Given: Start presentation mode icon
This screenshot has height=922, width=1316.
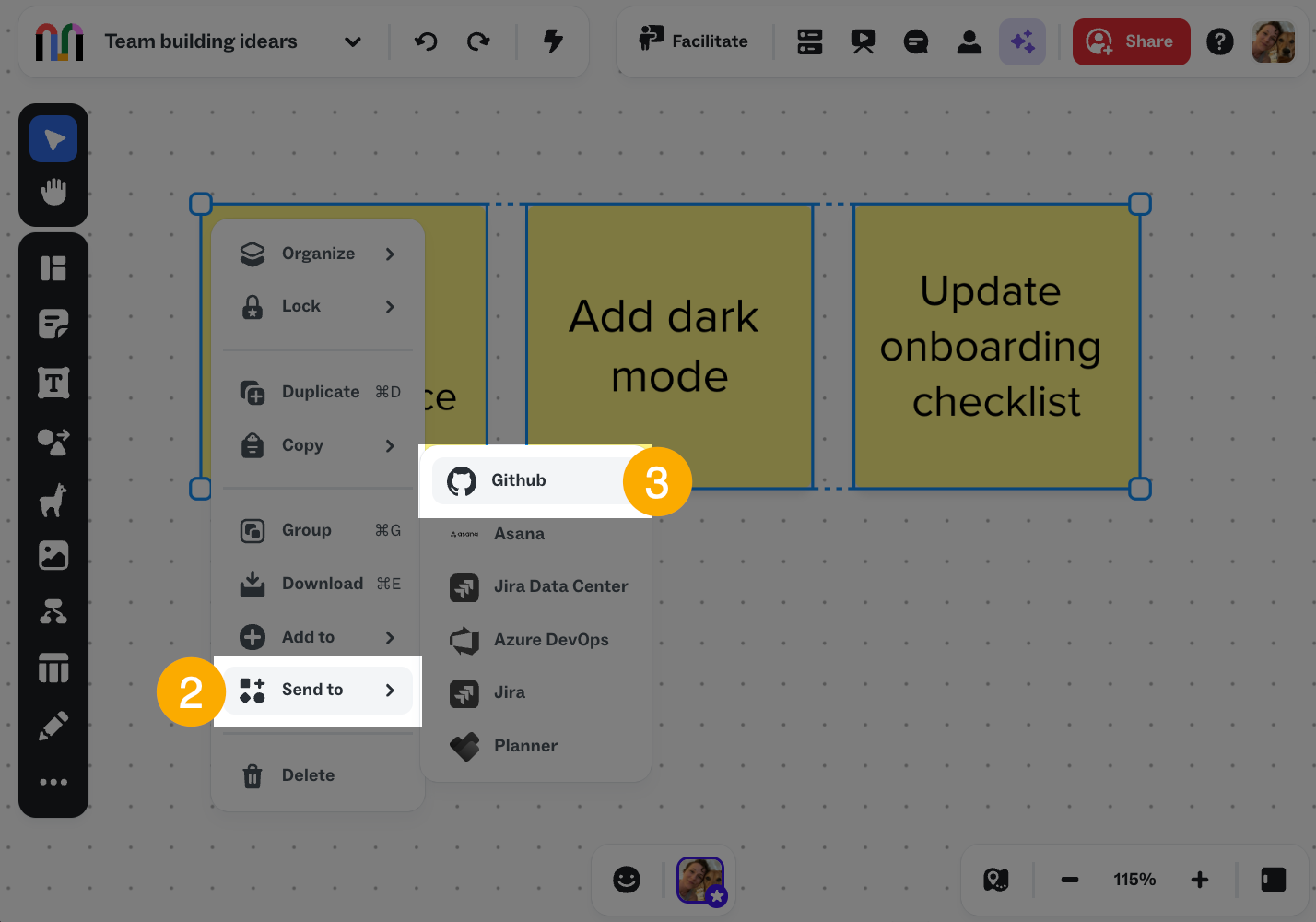Looking at the screenshot, I should tap(864, 41).
